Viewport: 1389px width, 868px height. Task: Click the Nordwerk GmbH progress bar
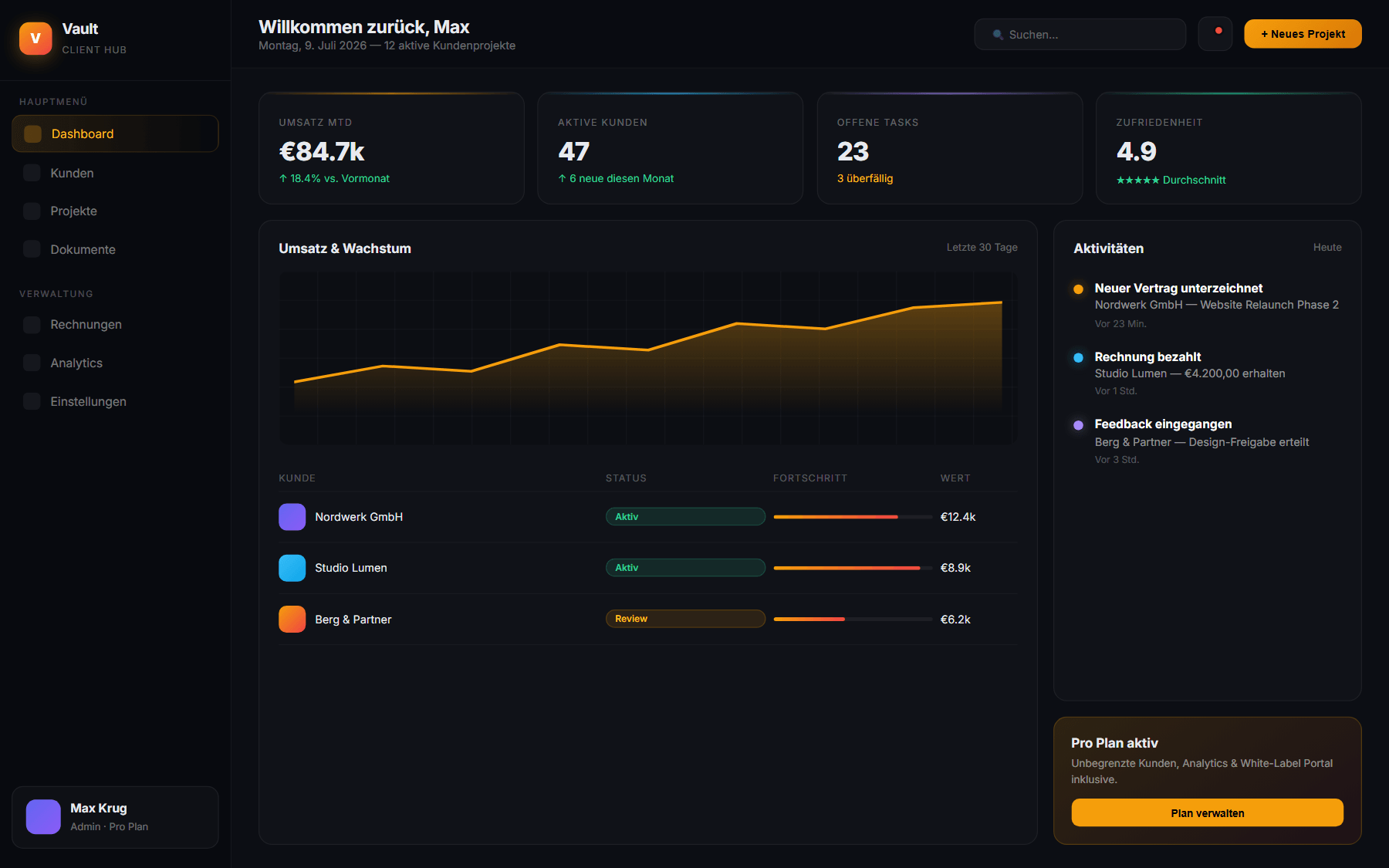point(853,517)
